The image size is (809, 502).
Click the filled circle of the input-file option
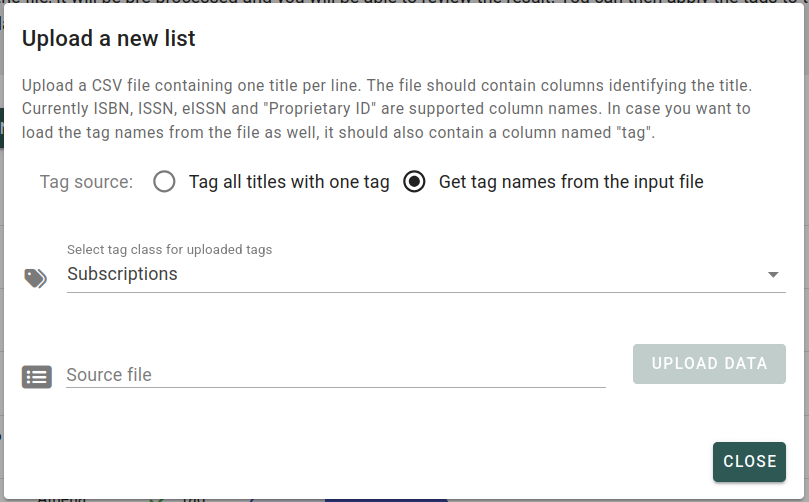415,182
